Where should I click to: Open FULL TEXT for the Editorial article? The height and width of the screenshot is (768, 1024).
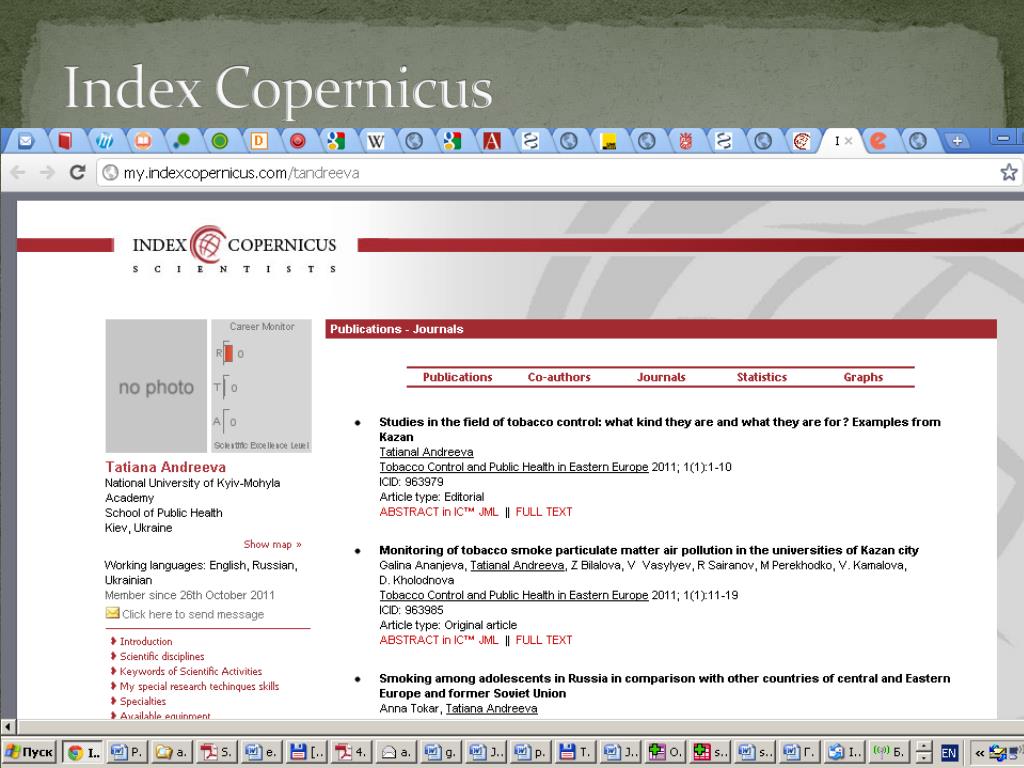(x=543, y=512)
